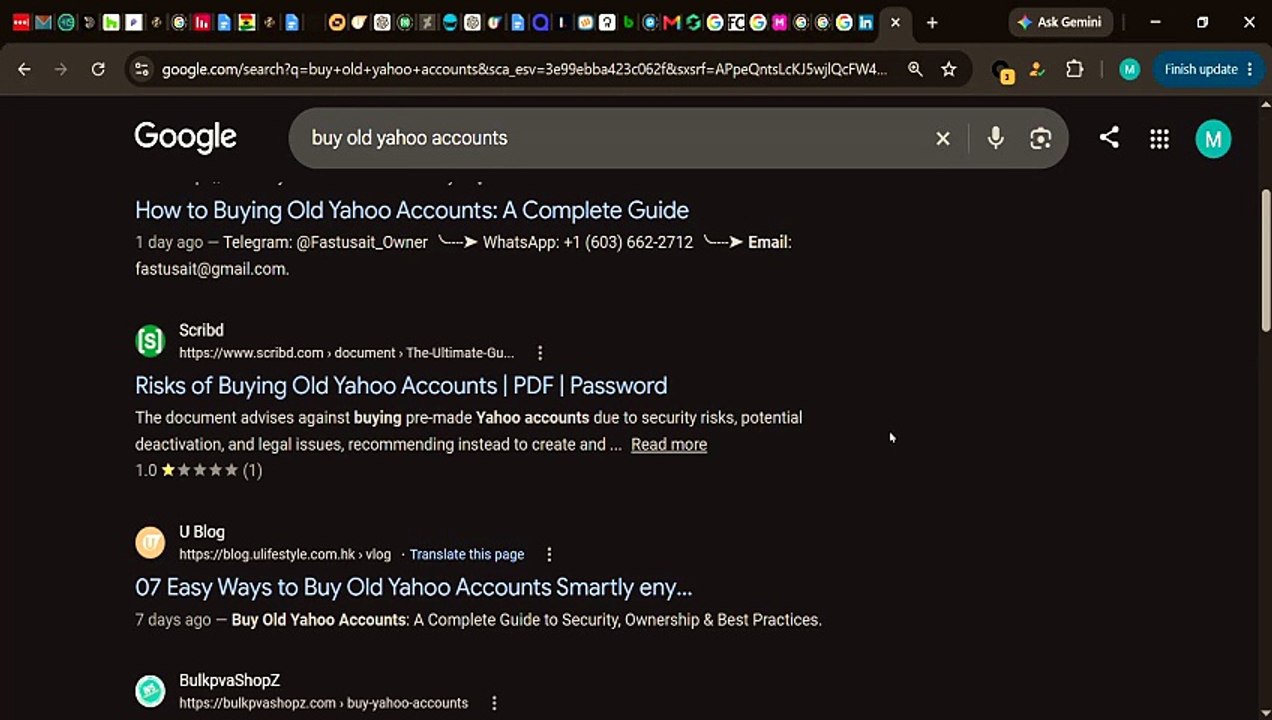This screenshot has width=1272, height=720.
Task: Click the Scribd site name
Action: click(201, 330)
